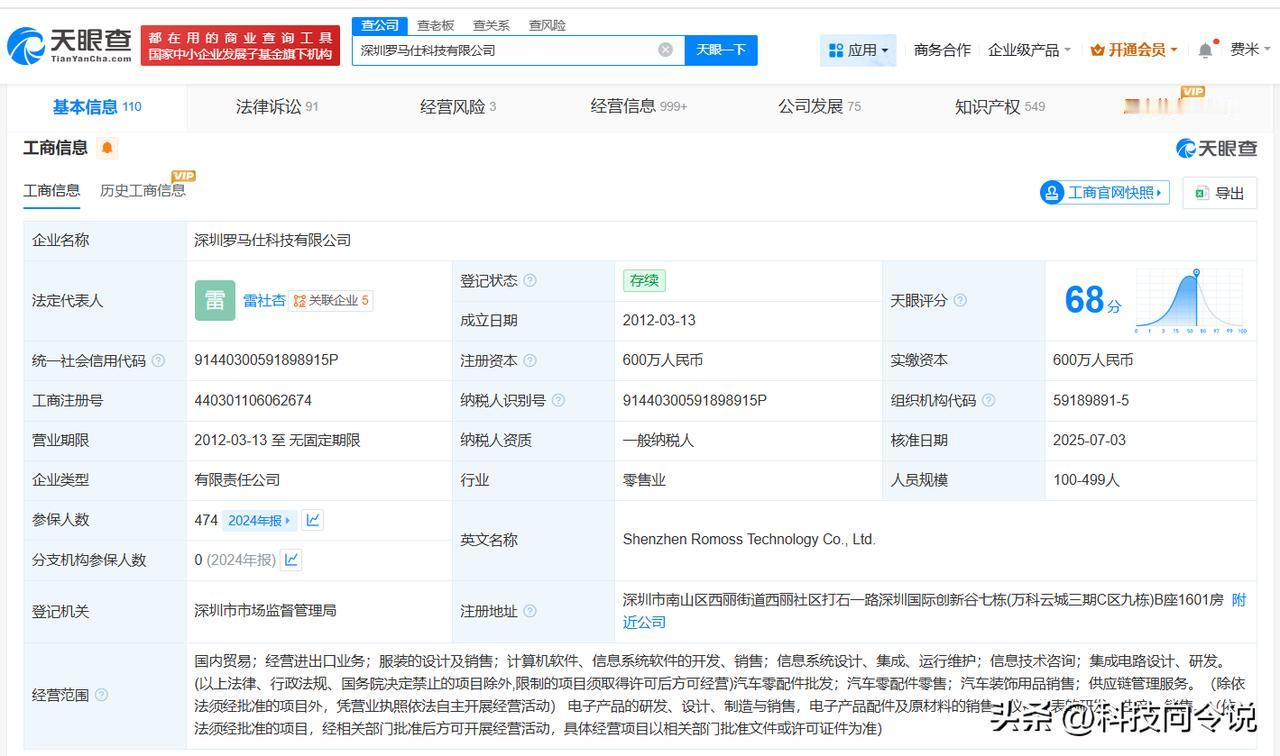
Task: Click the 68分 TianYan score
Action: [x=1092, y=300]
